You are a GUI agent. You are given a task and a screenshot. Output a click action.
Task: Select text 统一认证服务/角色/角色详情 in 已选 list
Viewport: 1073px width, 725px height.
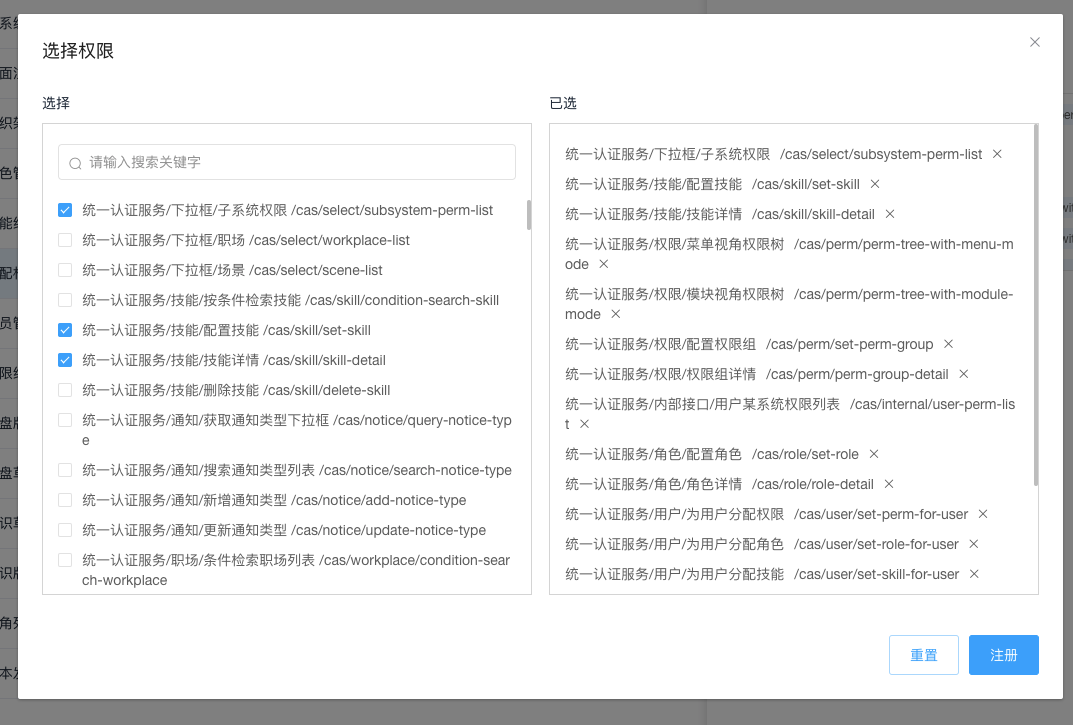654,484
